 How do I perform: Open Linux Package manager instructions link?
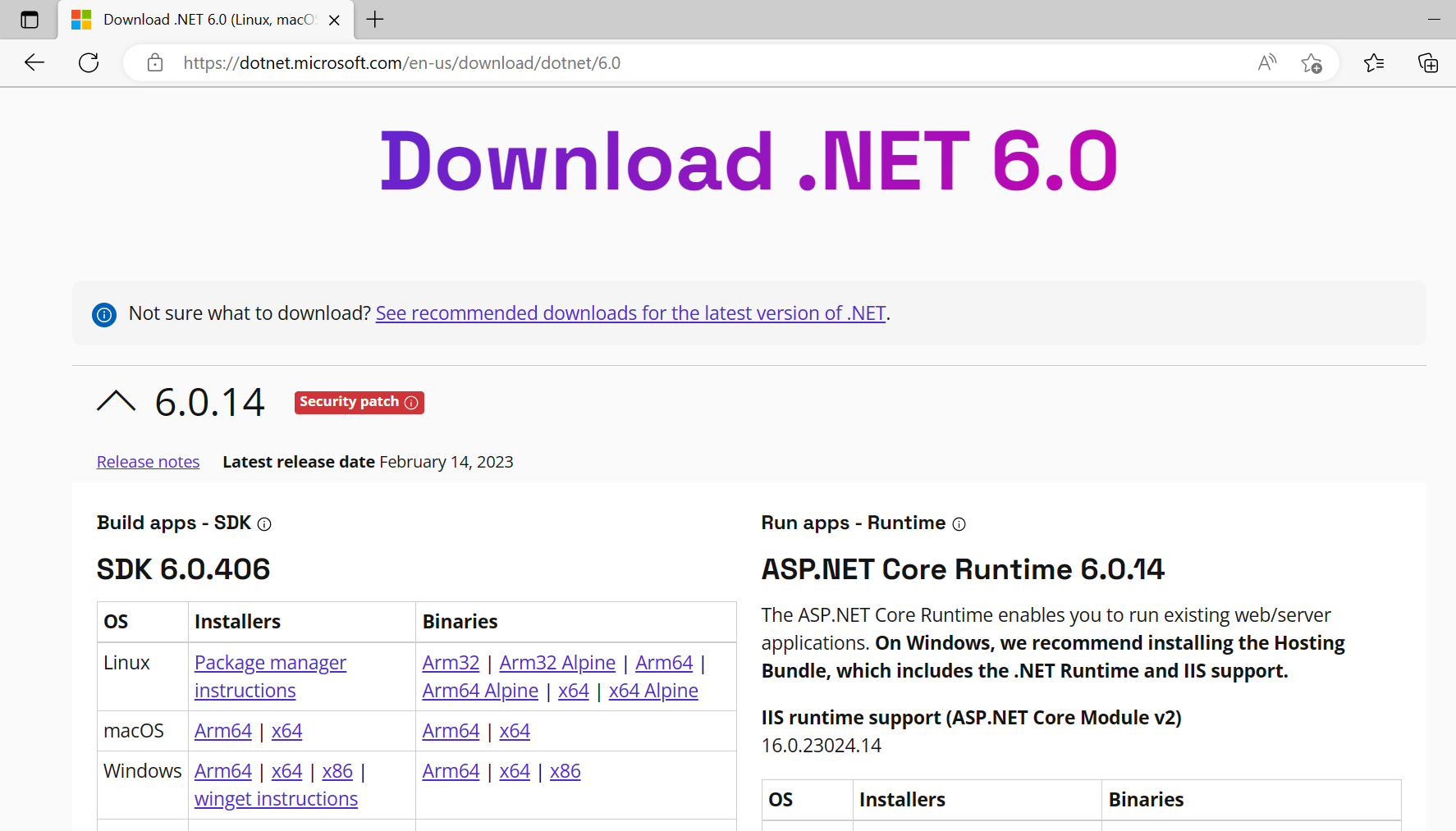pyautogui.click(x=270, y=677)
